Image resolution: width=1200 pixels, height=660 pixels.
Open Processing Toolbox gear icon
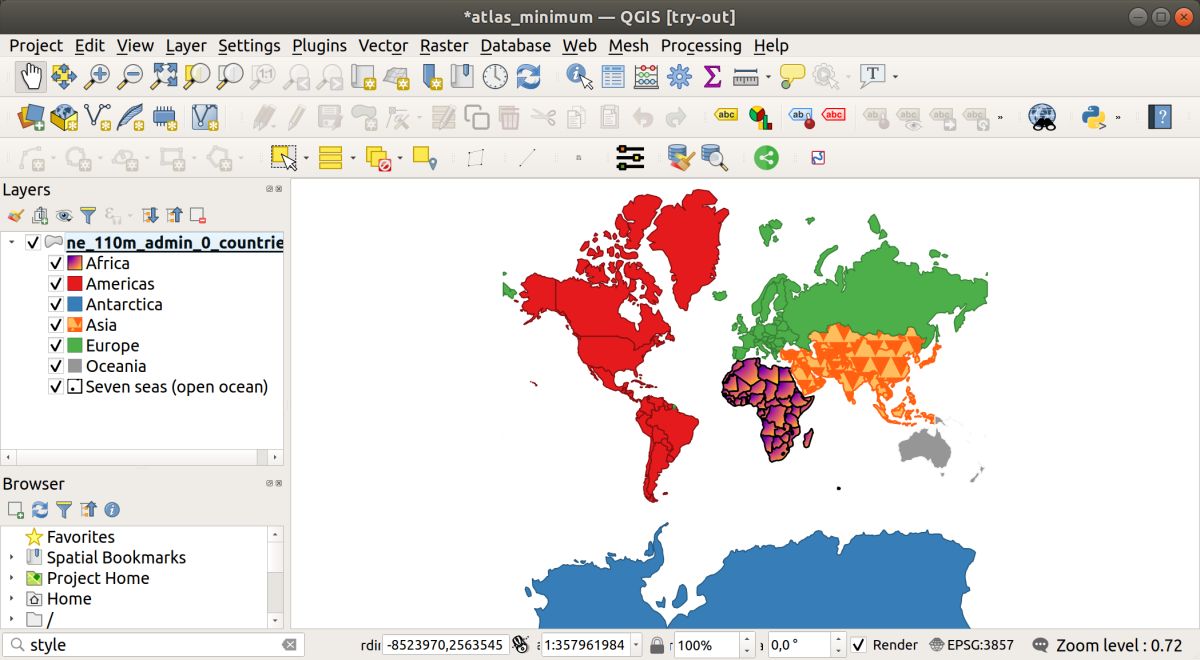(x=679, y=75)
